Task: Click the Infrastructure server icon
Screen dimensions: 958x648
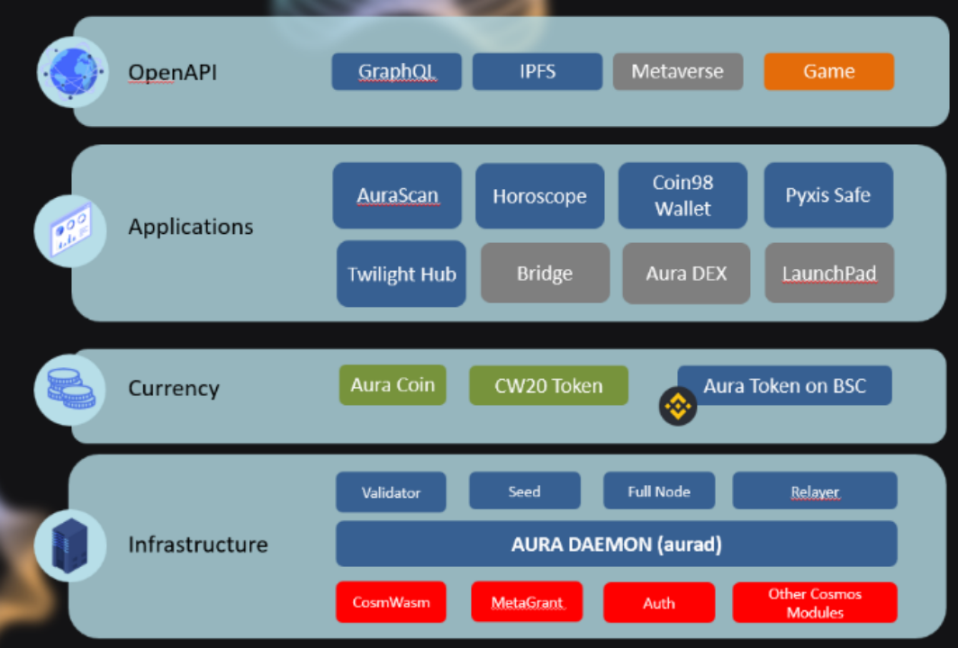Action: click(x=70, y=546)
